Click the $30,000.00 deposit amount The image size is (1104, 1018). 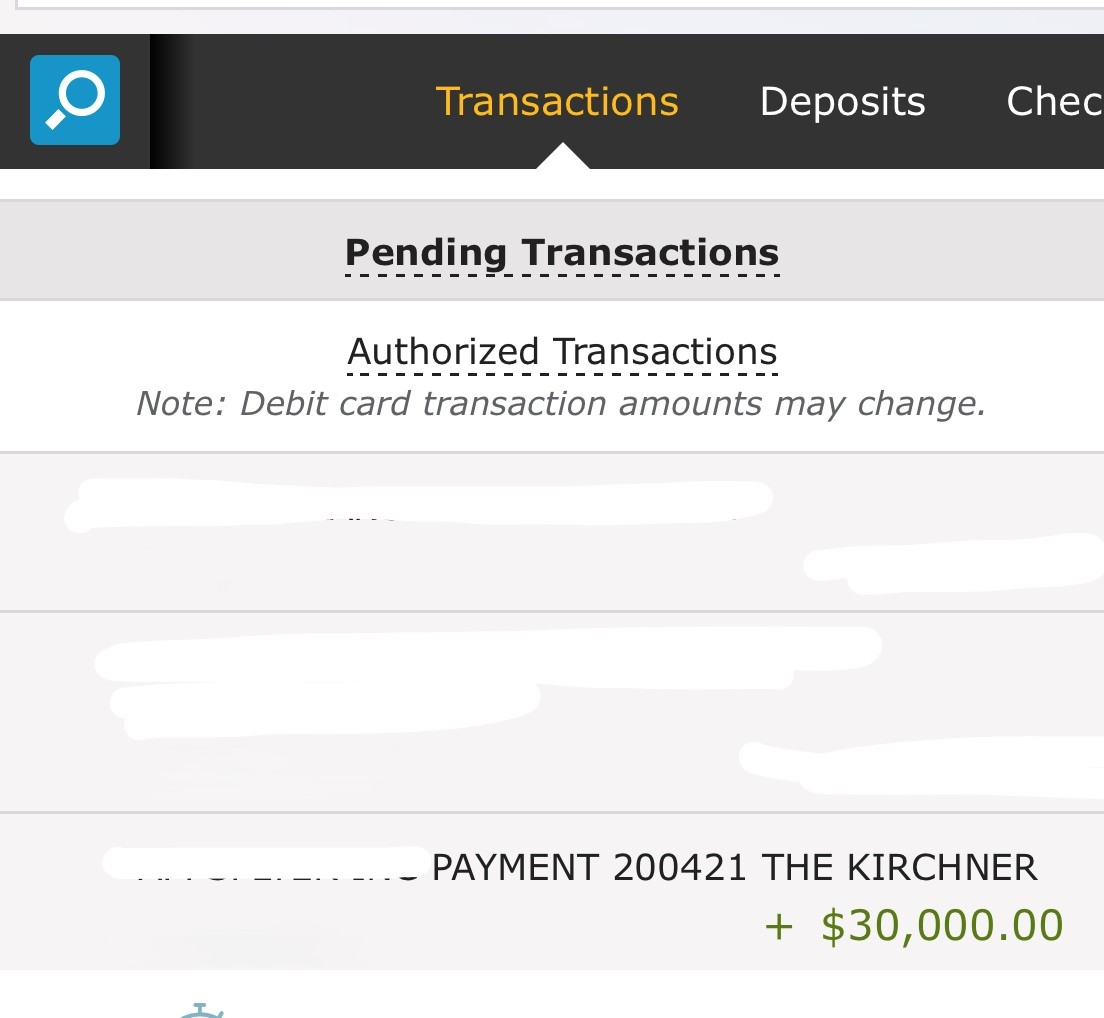coord(941,926)
